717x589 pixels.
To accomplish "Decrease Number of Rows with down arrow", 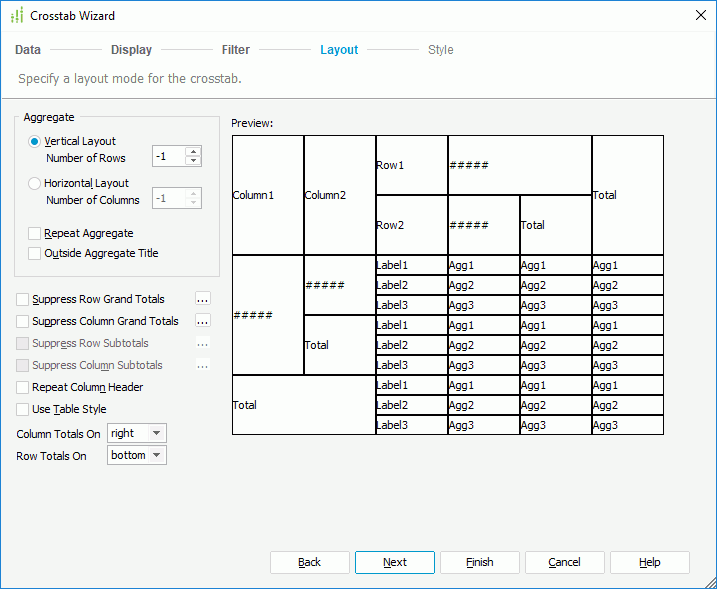I will coord(193,161).
